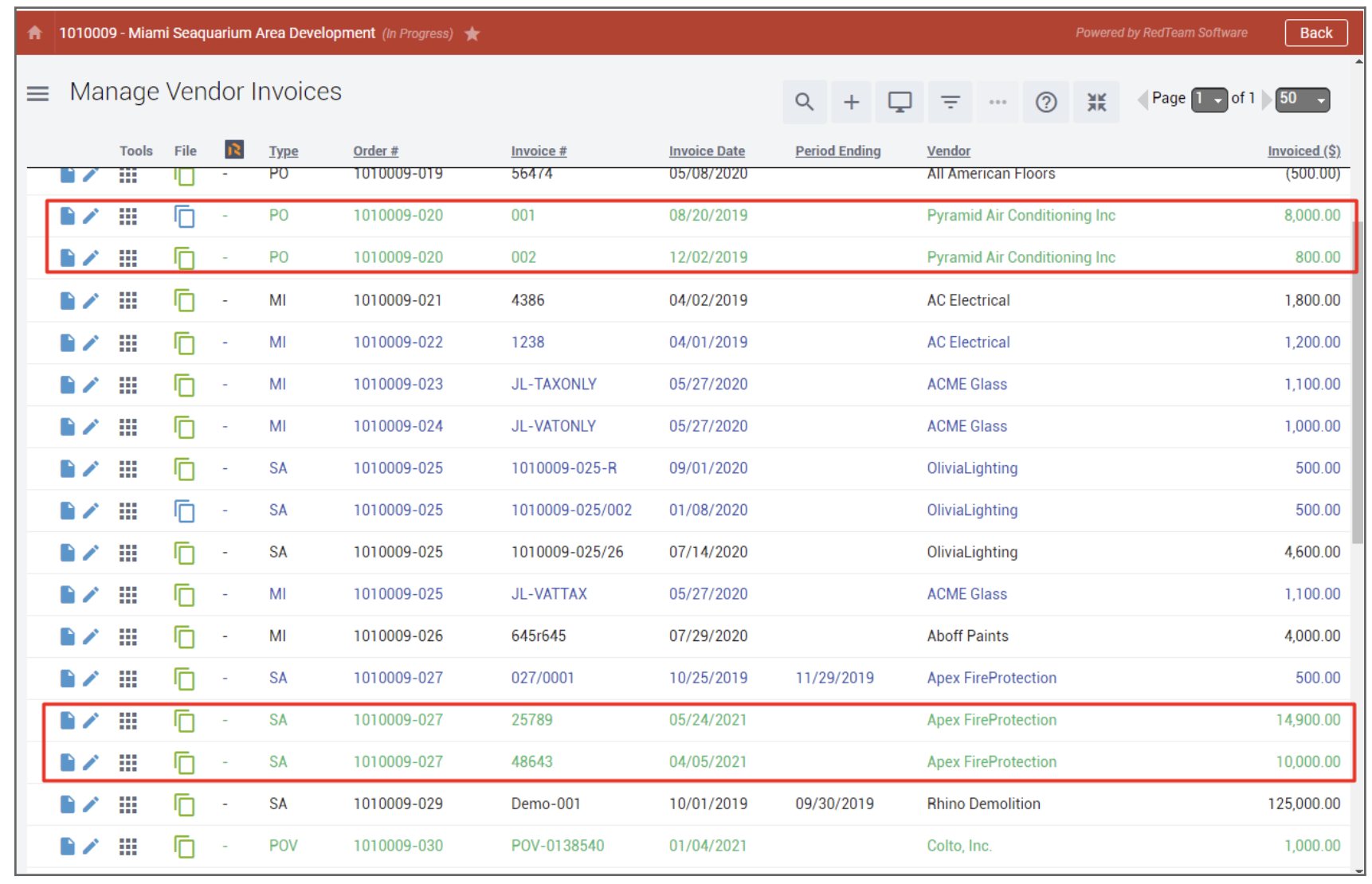Open the hamburger navigation menu

[37, 93]
